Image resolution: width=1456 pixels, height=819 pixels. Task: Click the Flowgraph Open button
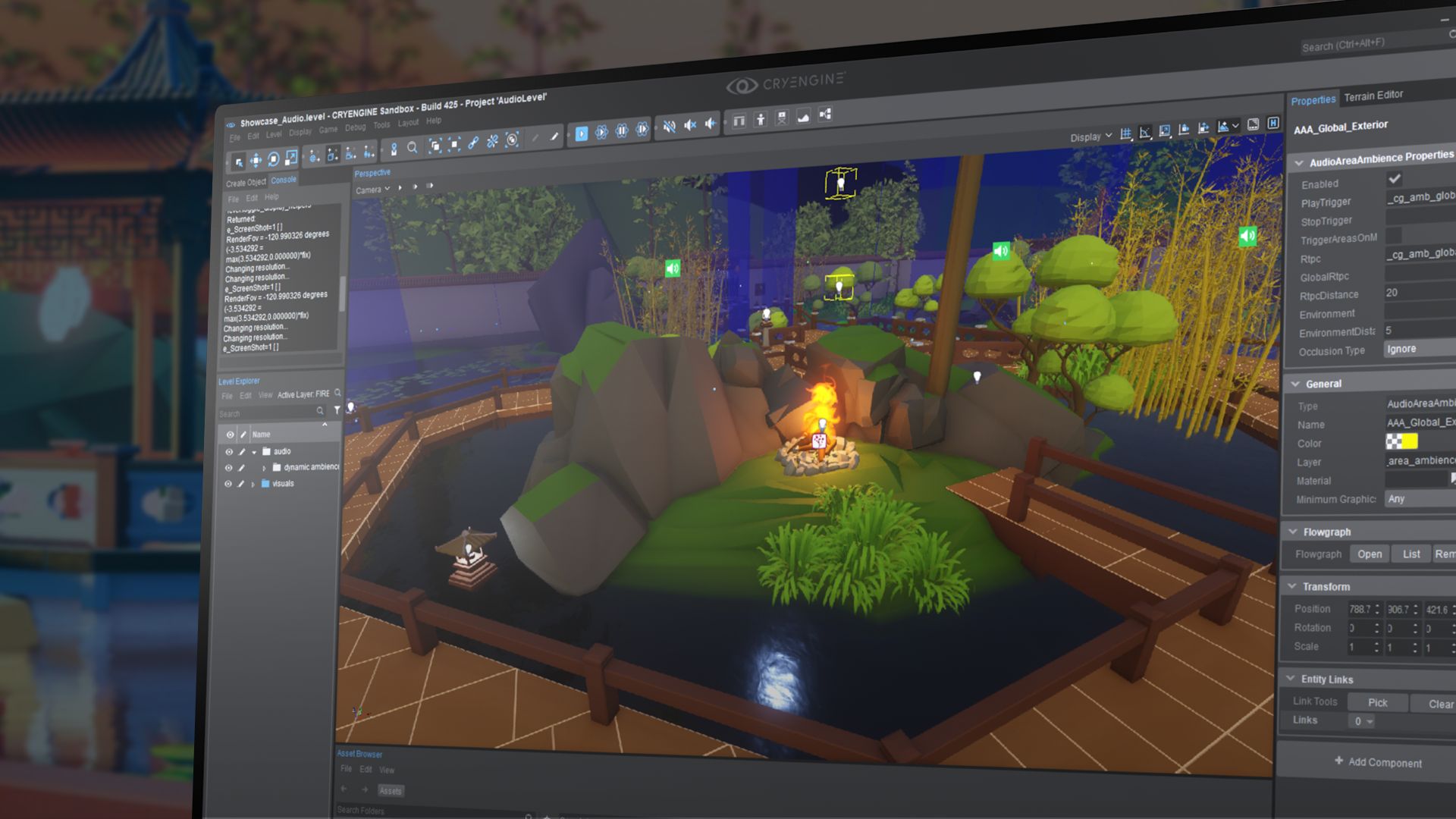pyautogui.click(x=1370, y=554)
